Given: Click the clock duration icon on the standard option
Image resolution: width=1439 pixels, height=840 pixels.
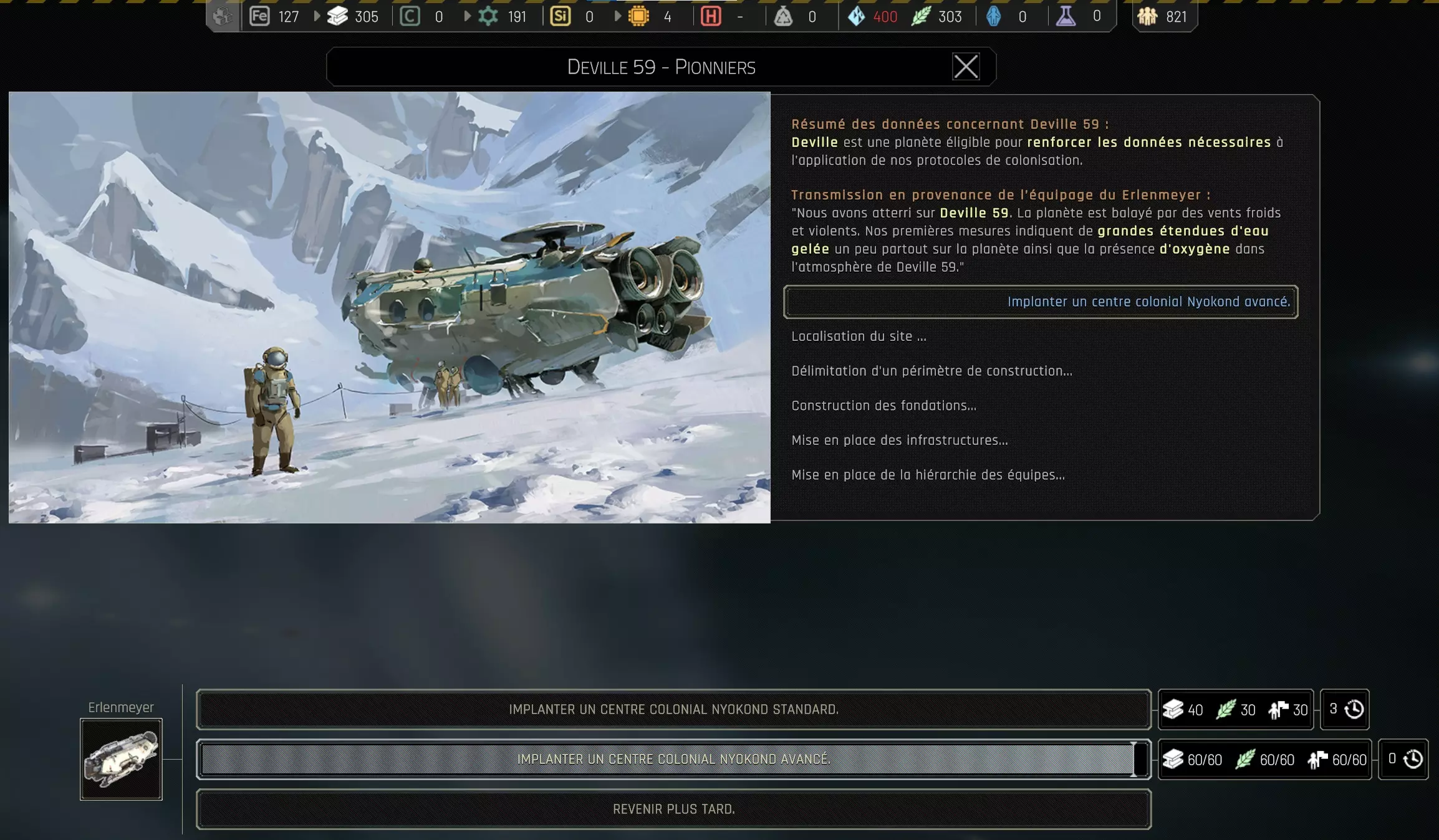Looking at the screenshot, I should 1354,709.
